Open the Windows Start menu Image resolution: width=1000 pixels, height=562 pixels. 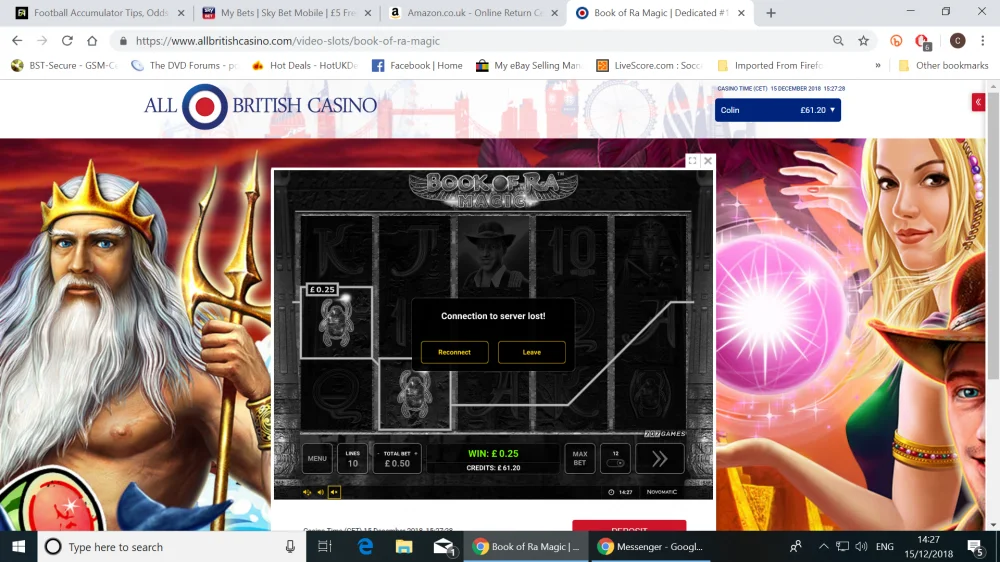pyautogui.click(x=18, y=547)
